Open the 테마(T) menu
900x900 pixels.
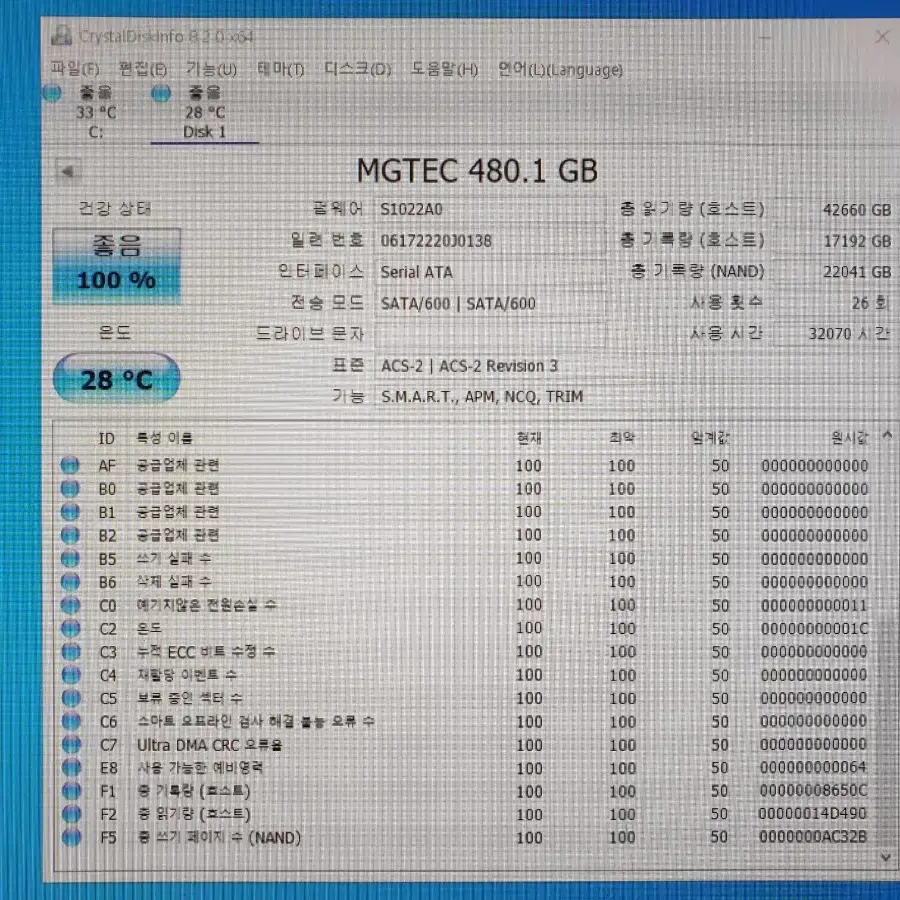[280, 69]
